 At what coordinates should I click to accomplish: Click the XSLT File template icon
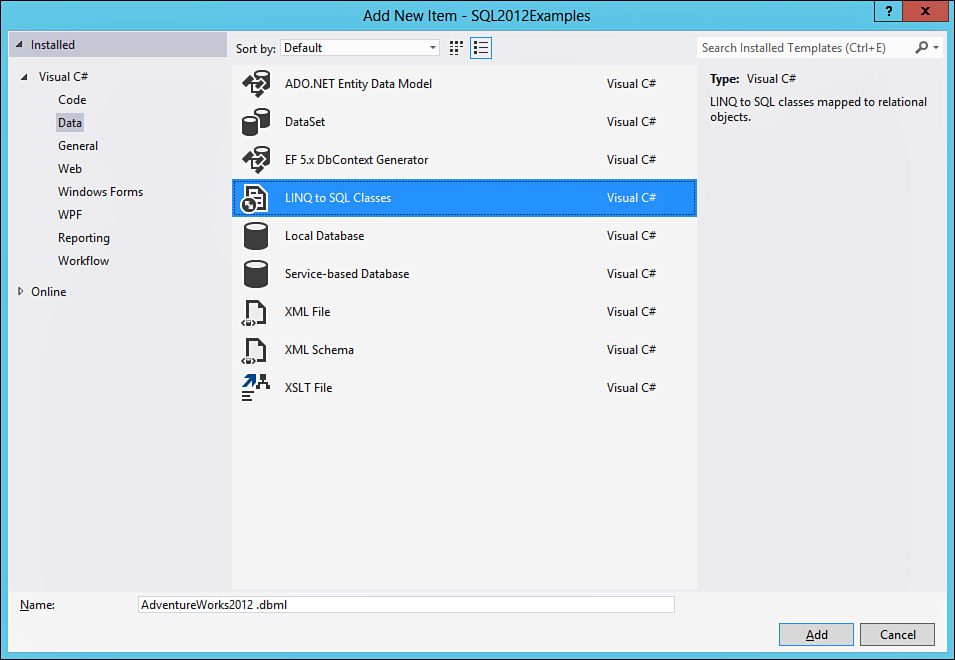[x=256, y=388]
